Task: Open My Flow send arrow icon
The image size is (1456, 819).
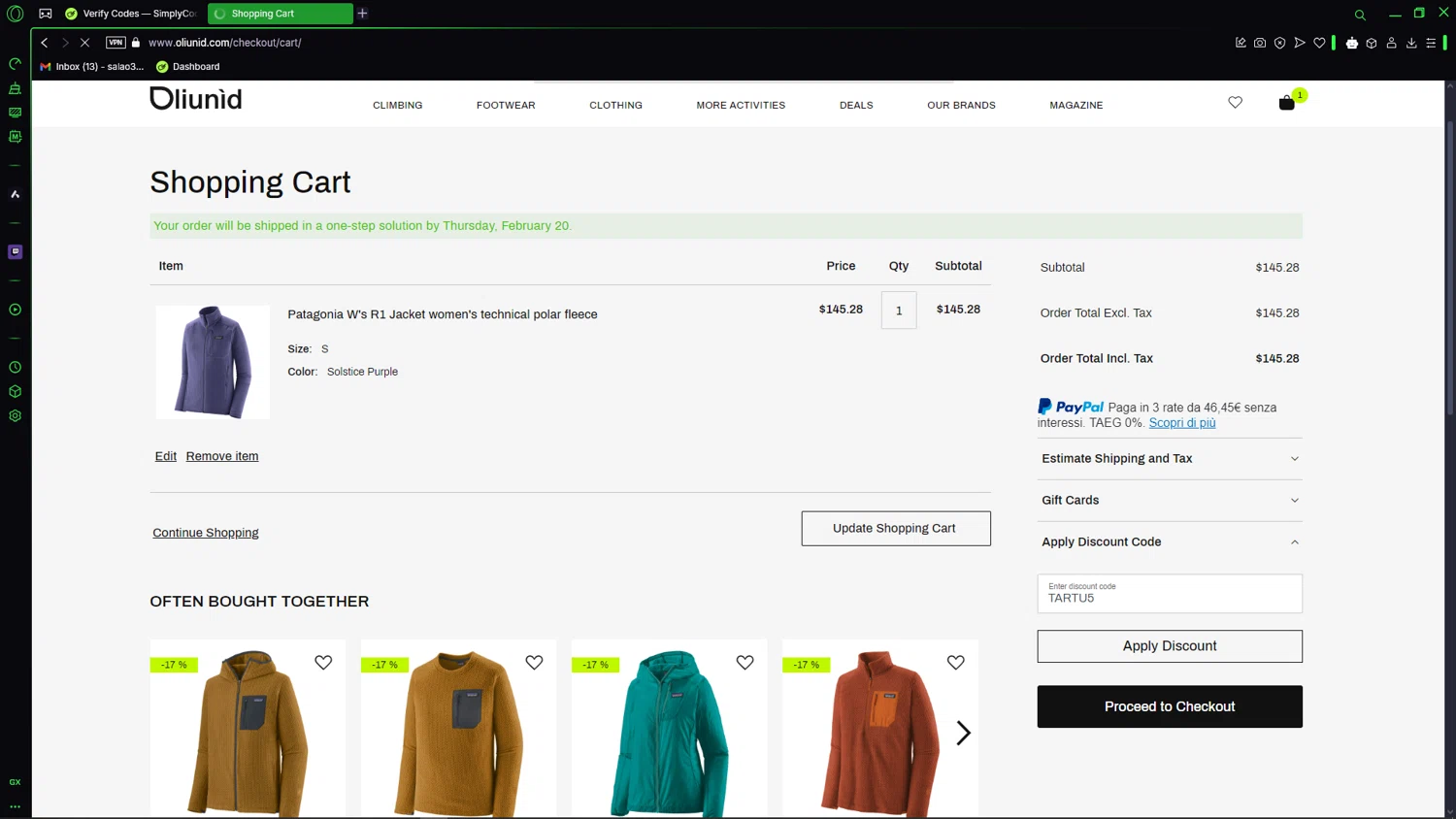Action: click(x=1300, y=43)
